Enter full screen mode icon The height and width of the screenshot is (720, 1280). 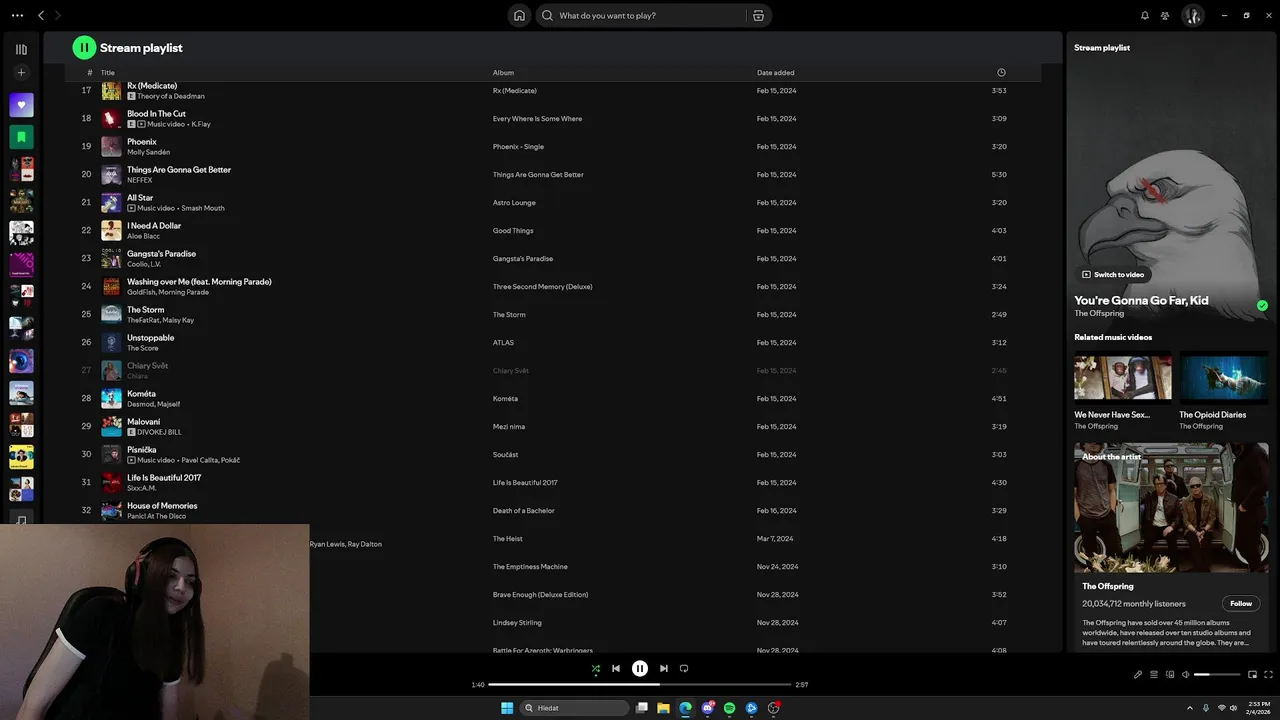pos(1269,675)
